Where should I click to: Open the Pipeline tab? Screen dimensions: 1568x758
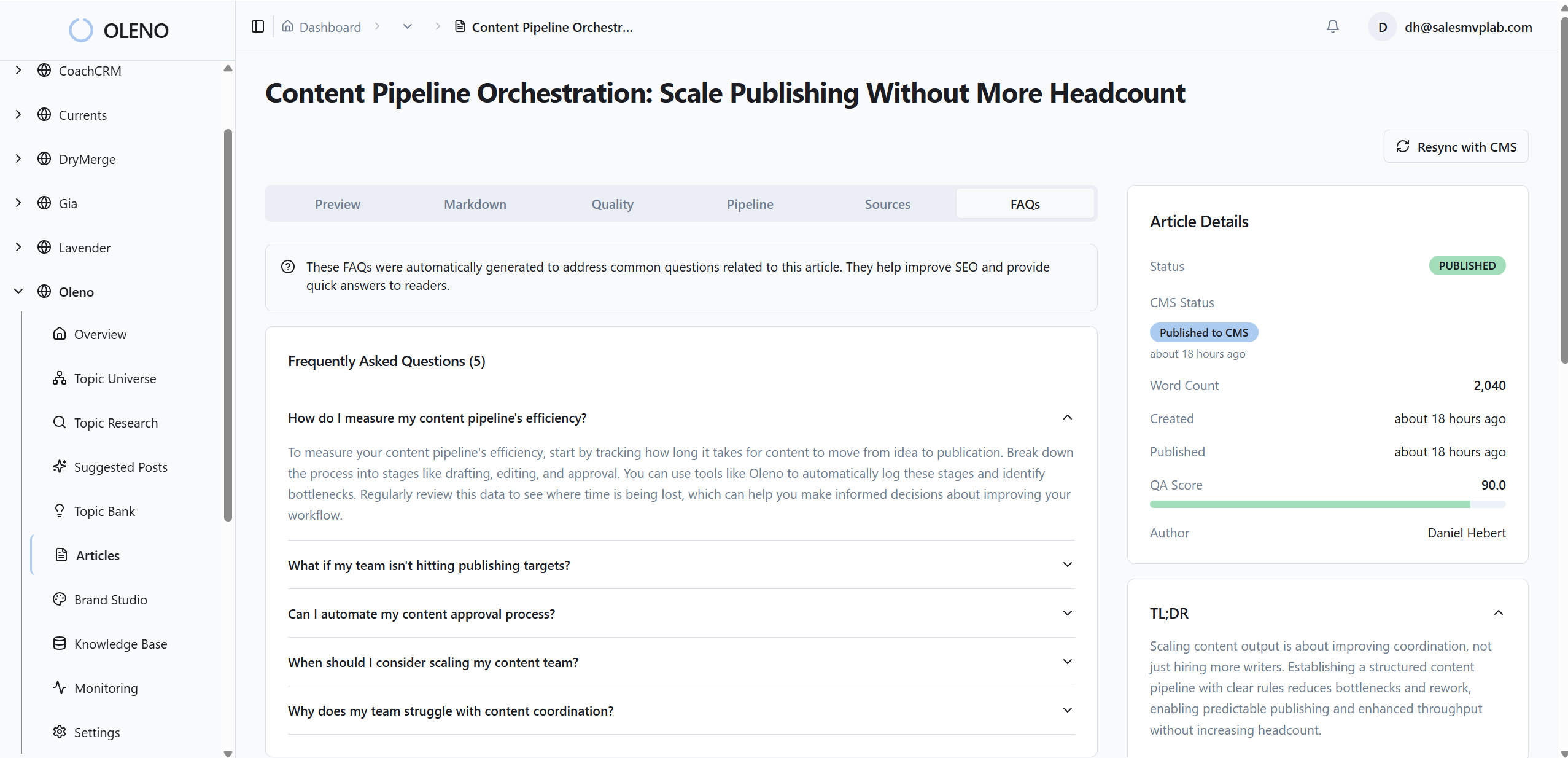[750, 204]
